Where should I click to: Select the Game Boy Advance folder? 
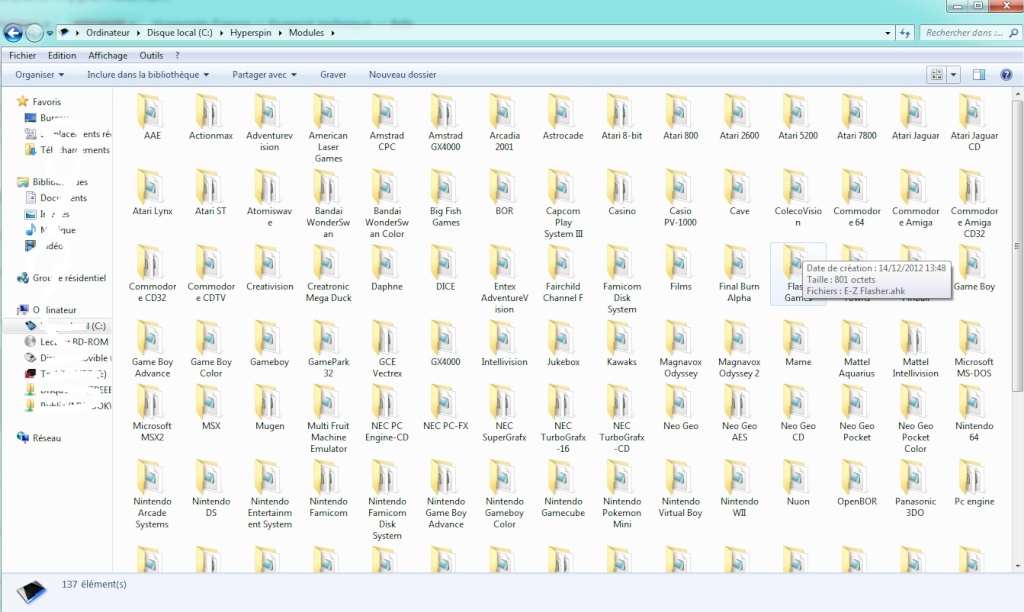(152, 349)
